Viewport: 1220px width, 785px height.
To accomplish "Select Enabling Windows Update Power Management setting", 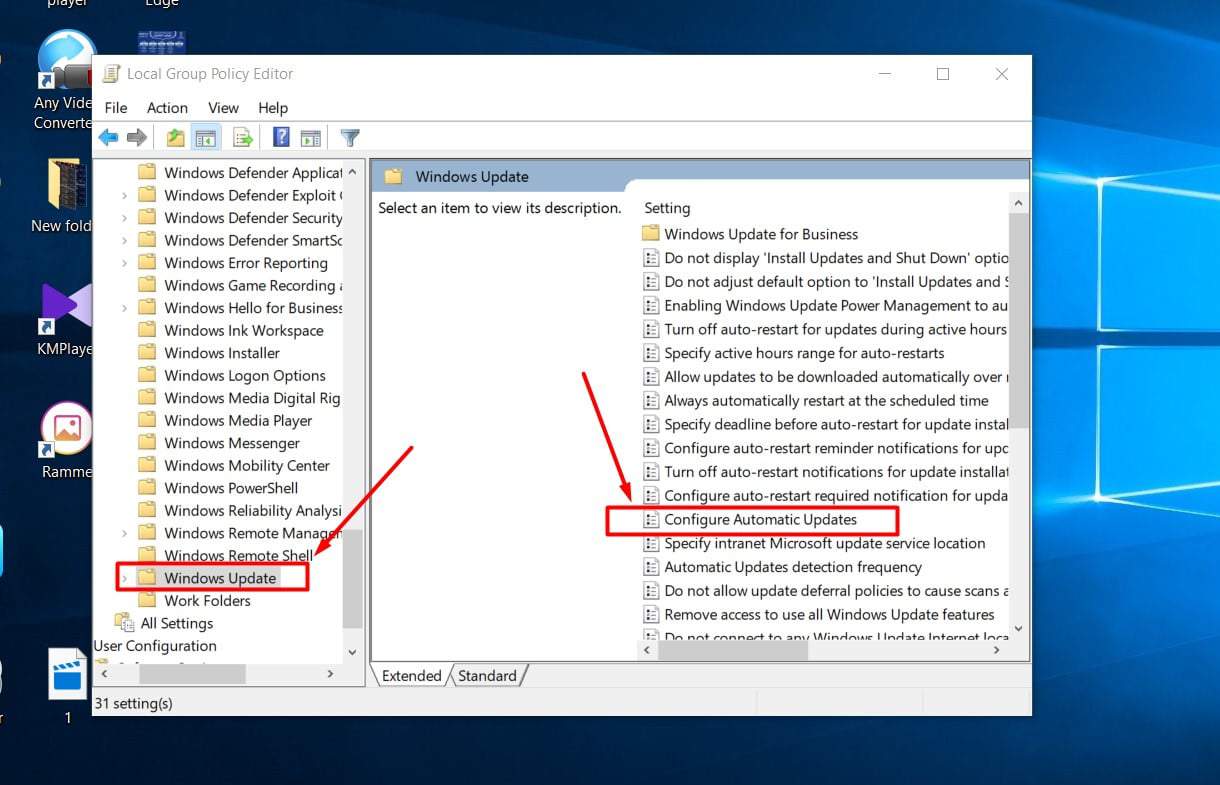I will pyautogui.click(x=835, y=306).
